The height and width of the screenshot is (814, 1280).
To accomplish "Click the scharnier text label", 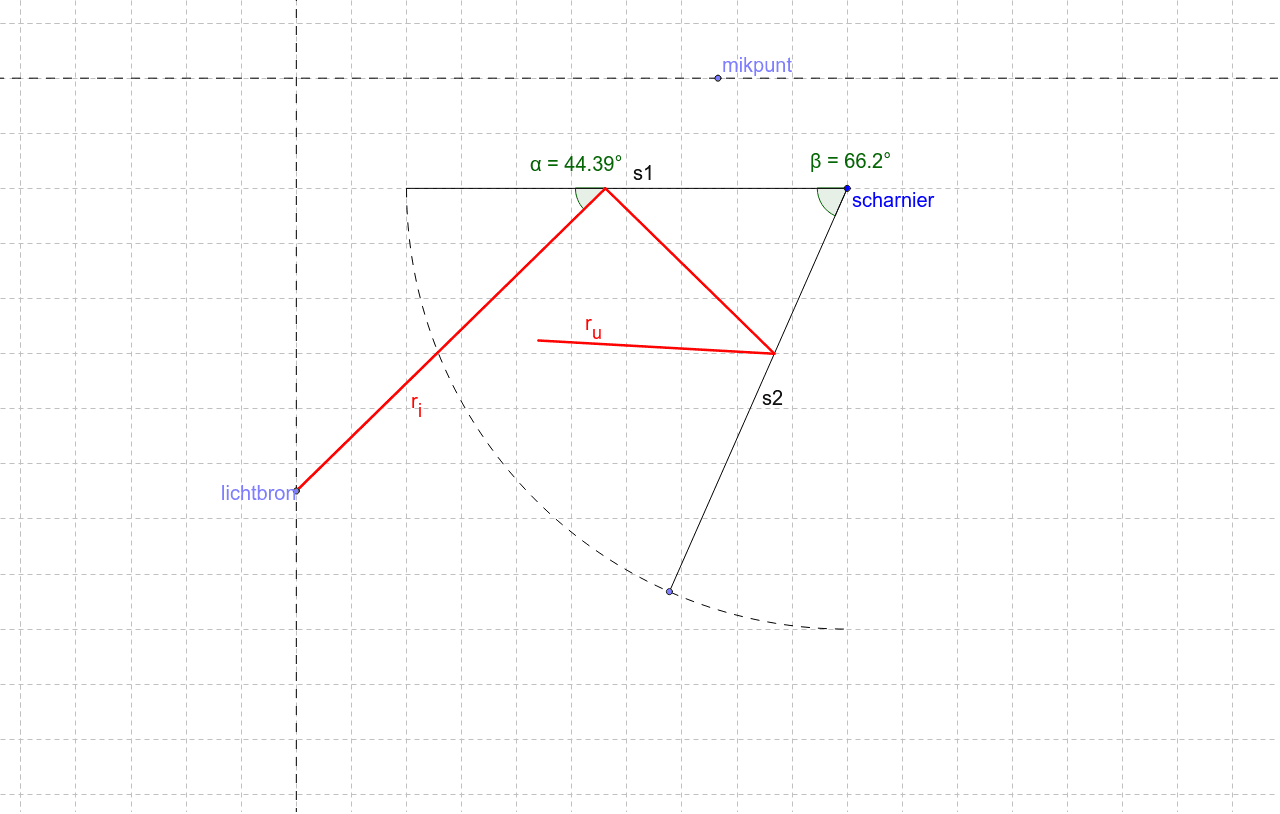I will (893, 200).
